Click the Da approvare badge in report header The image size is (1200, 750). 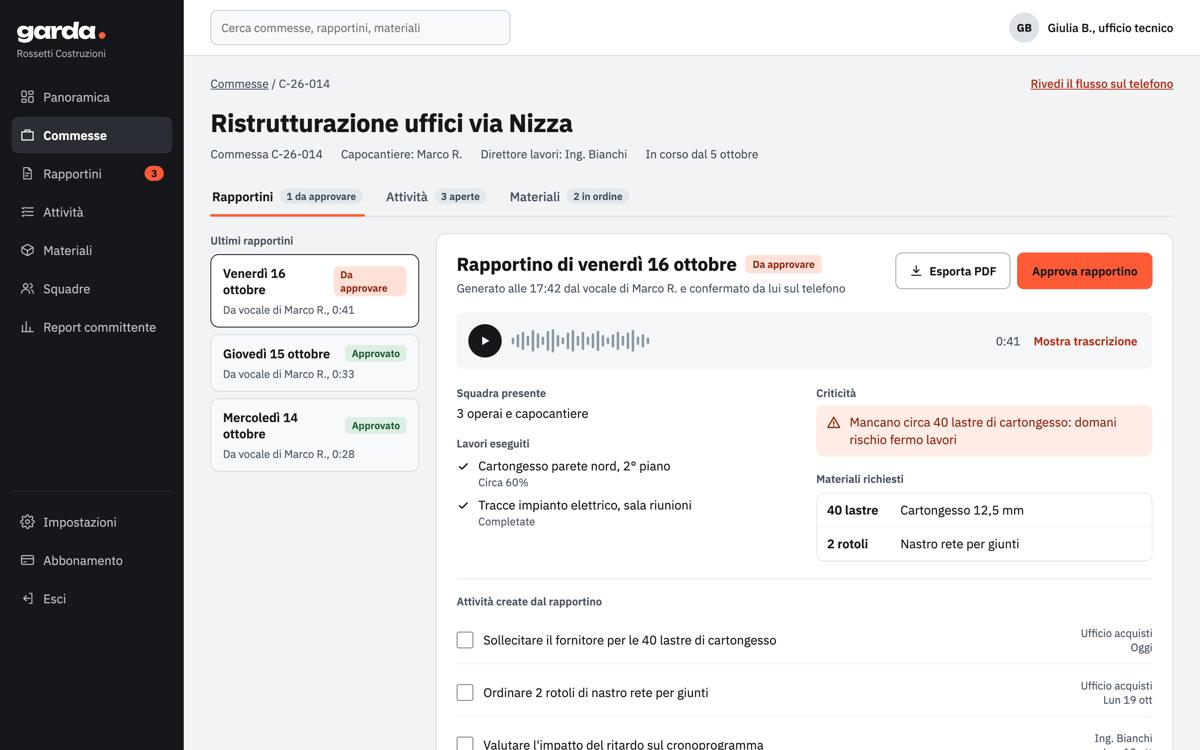pyautogui.click(x=783, y=265)
